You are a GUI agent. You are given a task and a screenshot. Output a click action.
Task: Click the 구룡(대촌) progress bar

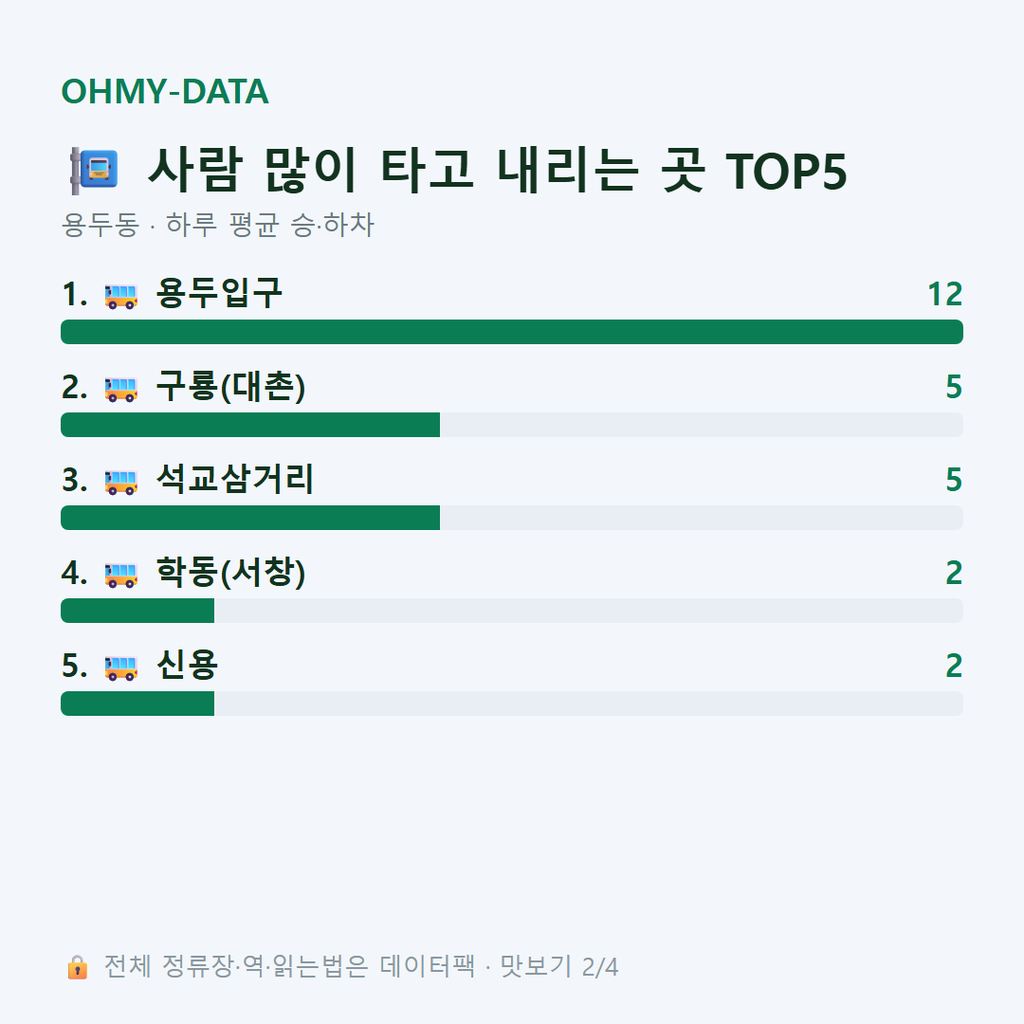coord(512,424)
